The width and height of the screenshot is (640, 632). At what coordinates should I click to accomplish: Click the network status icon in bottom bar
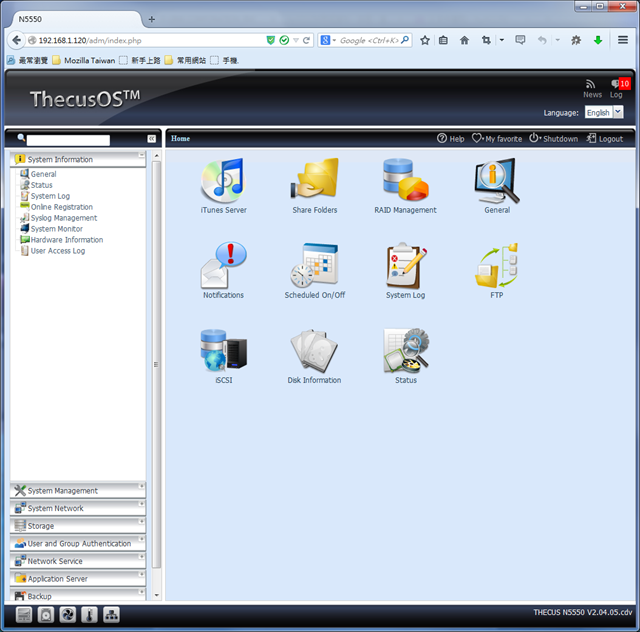[x=111, y=614]
